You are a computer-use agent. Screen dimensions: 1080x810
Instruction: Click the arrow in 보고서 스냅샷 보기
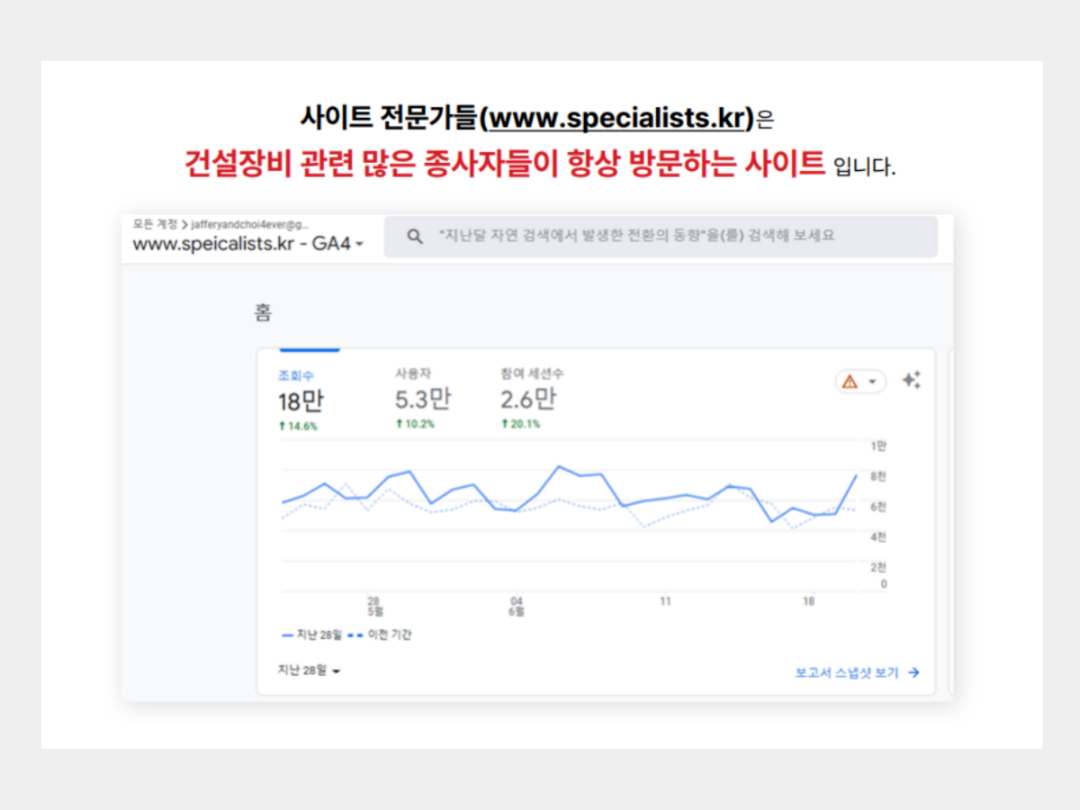913,673
